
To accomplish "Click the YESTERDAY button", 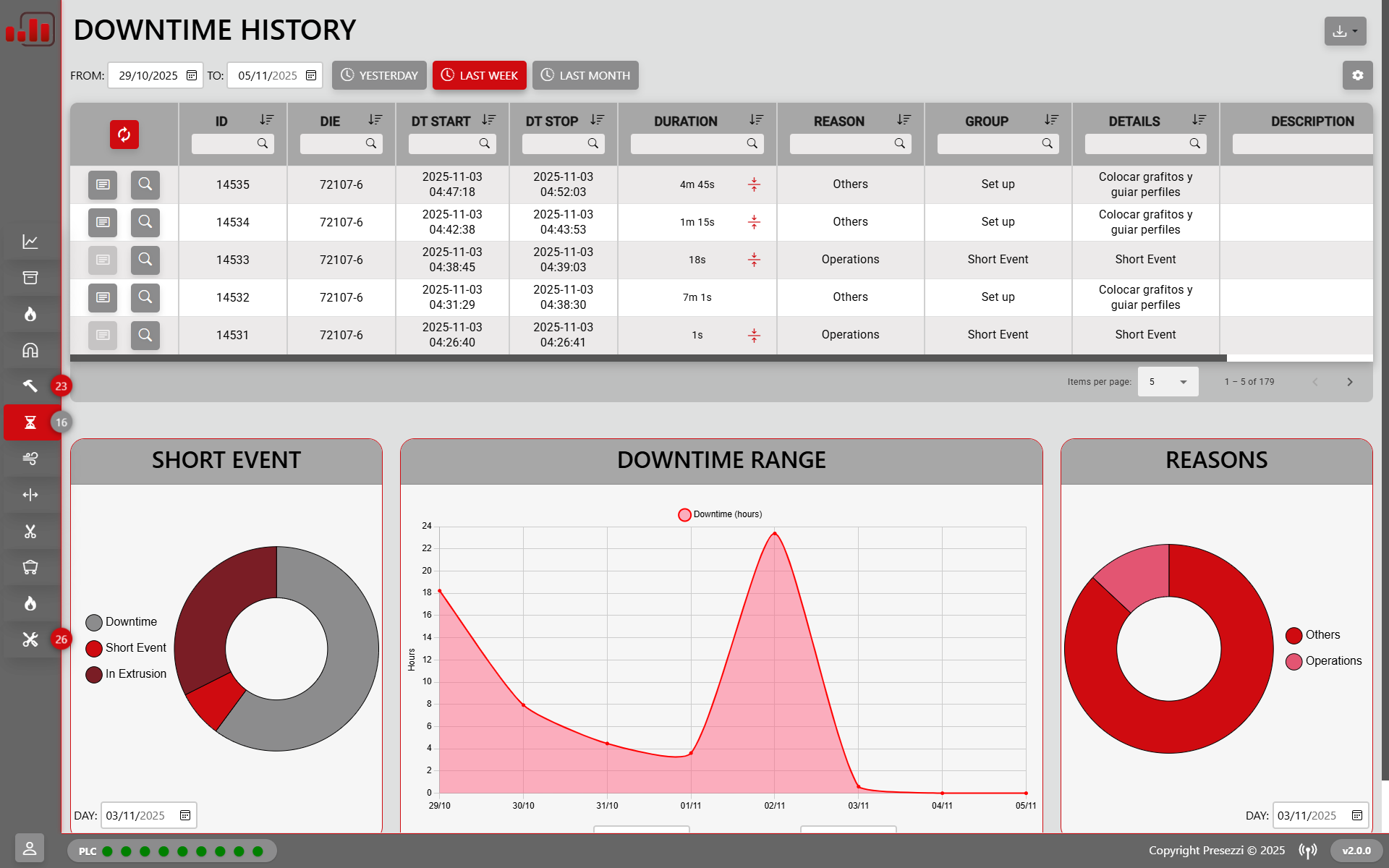I will coord(379,75).
